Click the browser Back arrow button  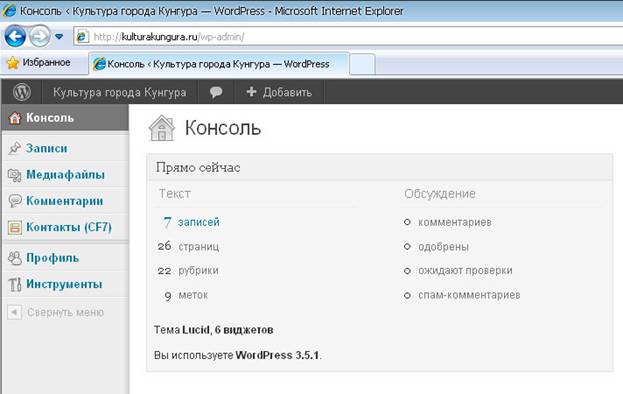click(15, 37)
